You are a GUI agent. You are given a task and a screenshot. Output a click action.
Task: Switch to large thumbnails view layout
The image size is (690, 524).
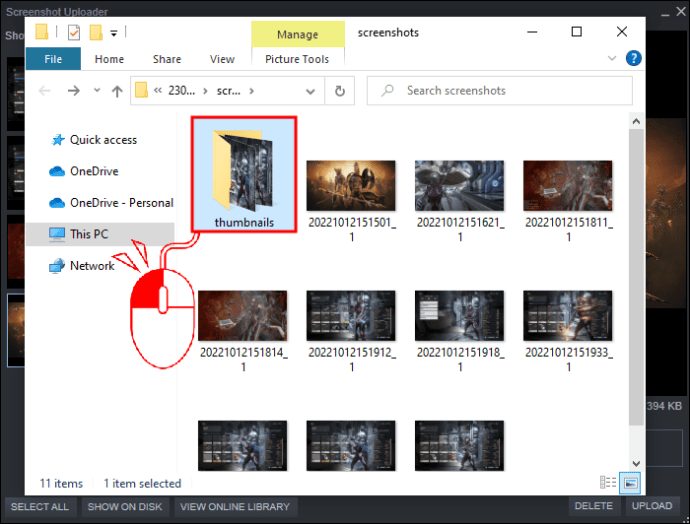pos(630,483)
